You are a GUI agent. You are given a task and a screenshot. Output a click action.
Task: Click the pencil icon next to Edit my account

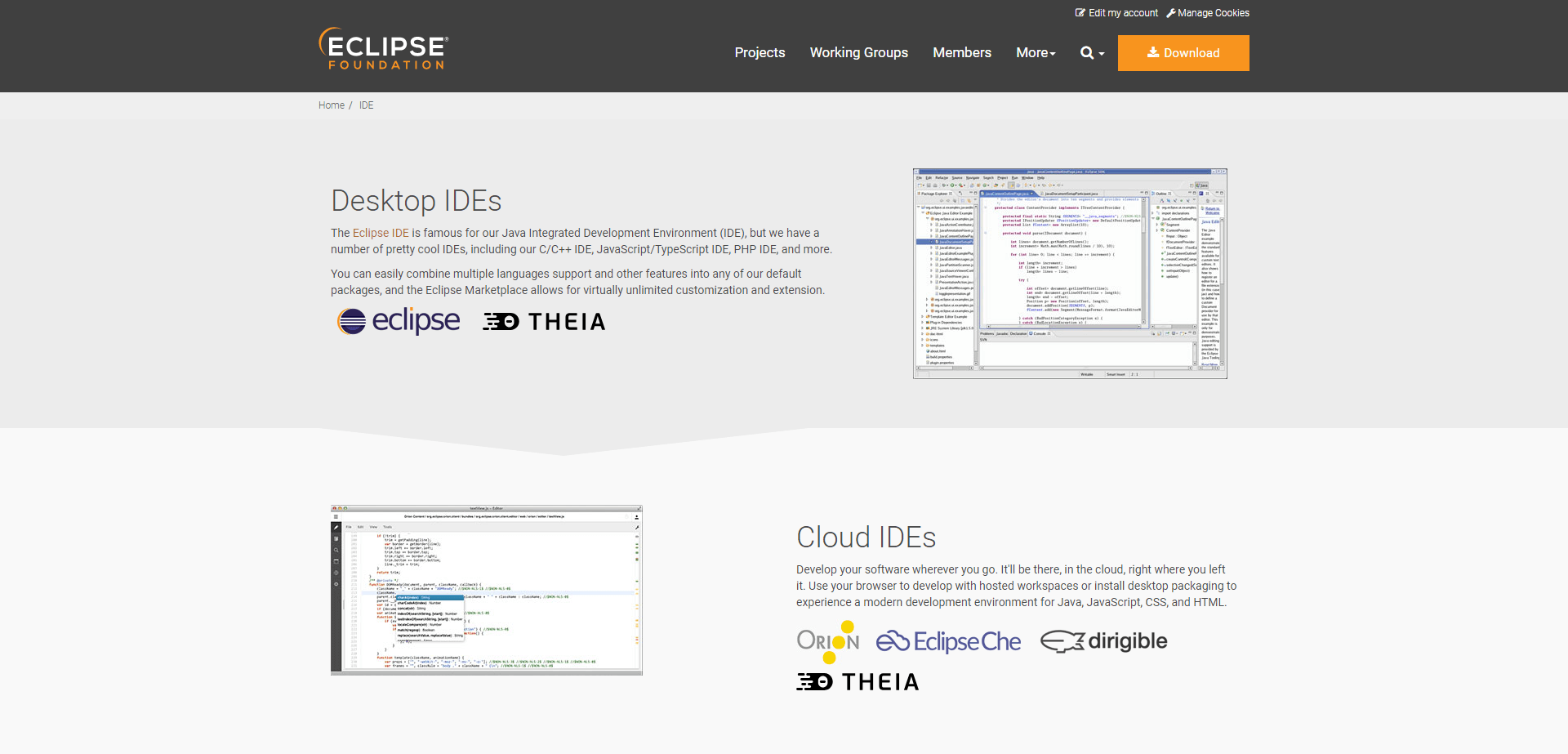(x=1080, y=12)
